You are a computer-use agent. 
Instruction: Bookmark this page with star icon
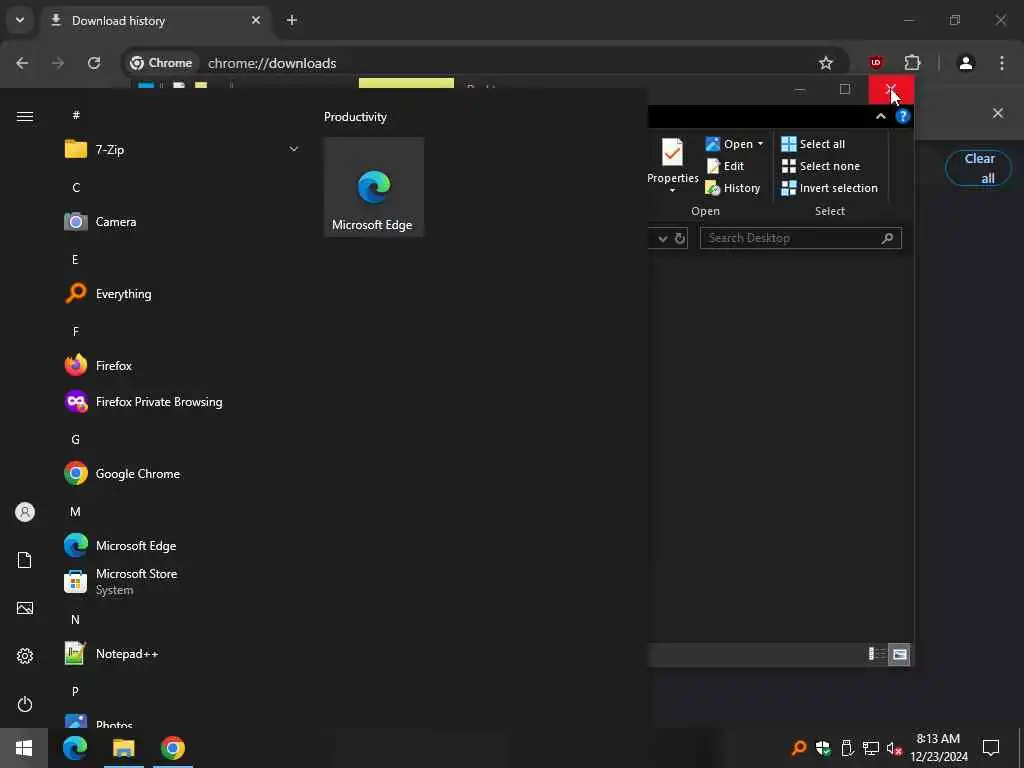(x=826, y=63)
